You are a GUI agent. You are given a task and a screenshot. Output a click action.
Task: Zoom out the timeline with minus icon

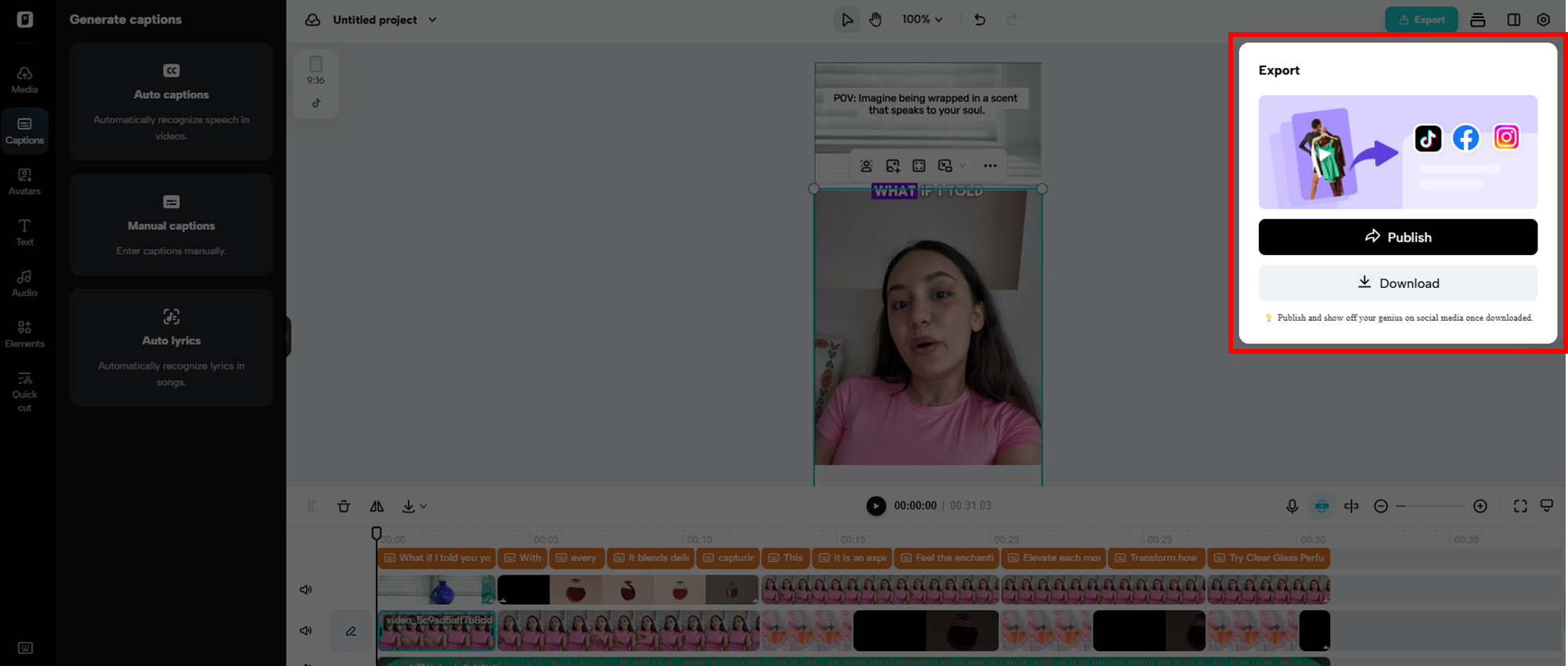1381,506
